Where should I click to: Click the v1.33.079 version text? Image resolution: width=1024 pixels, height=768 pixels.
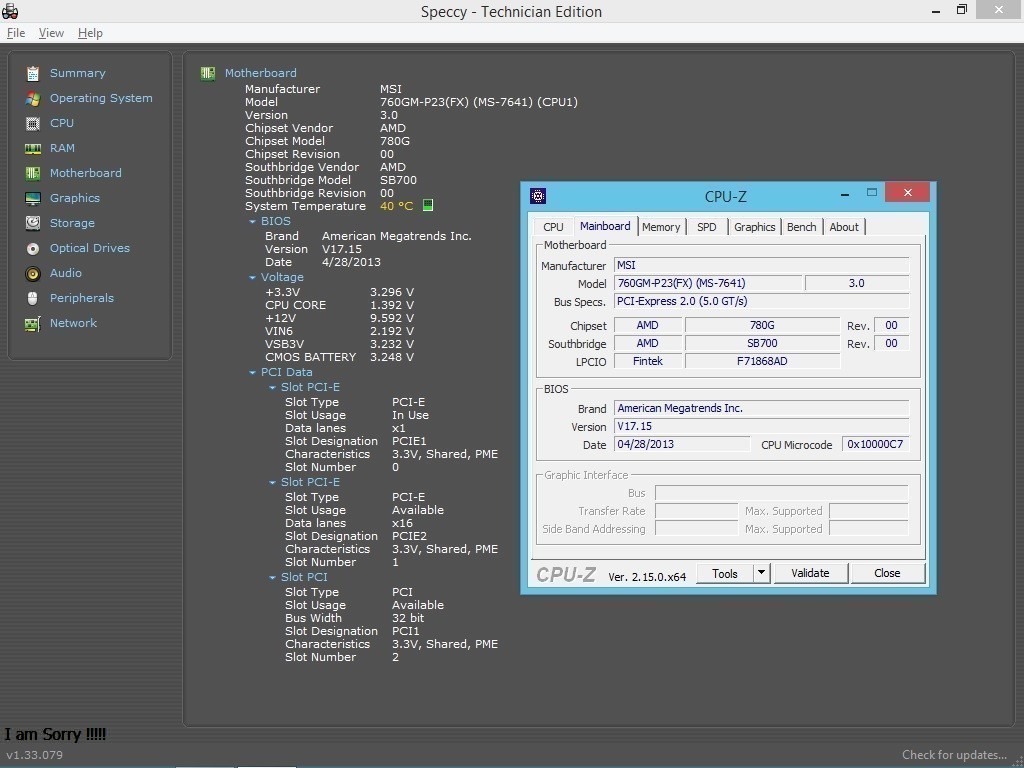pos(35,755)
